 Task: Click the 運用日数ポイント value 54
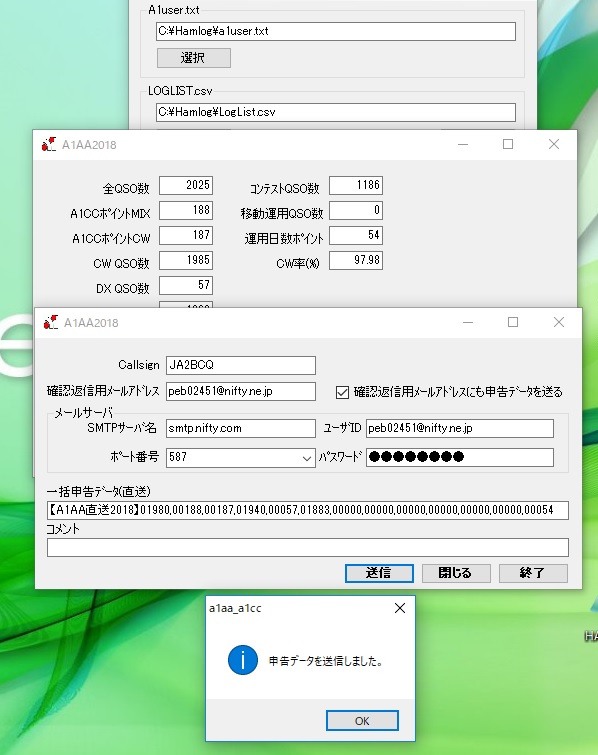pos(356,235)
